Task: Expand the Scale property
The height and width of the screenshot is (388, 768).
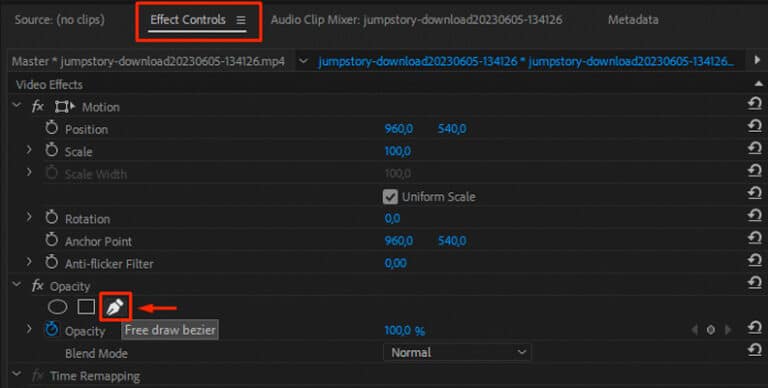Action: click(29, 150)
